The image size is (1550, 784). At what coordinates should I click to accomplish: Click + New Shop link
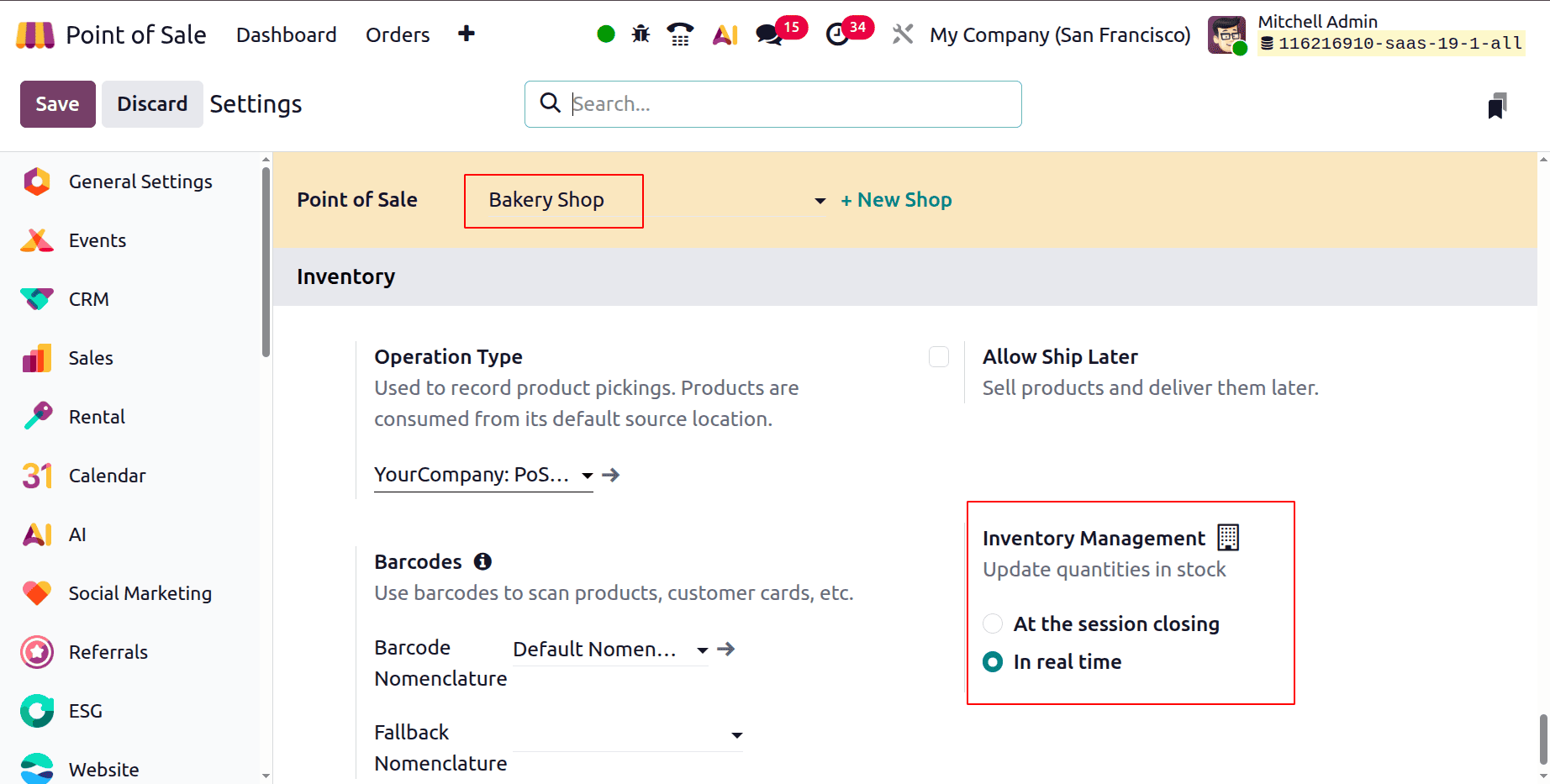(x=896, y=200)
